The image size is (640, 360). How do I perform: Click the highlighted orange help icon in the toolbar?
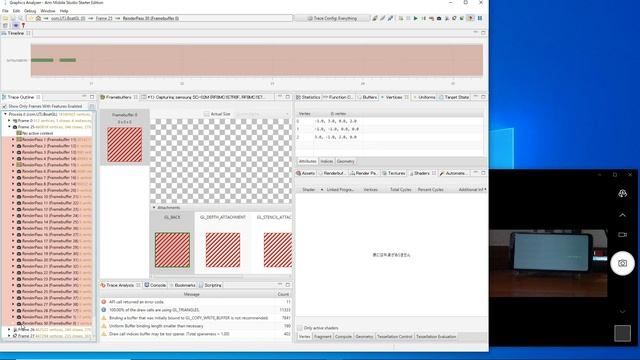point(470,18)
